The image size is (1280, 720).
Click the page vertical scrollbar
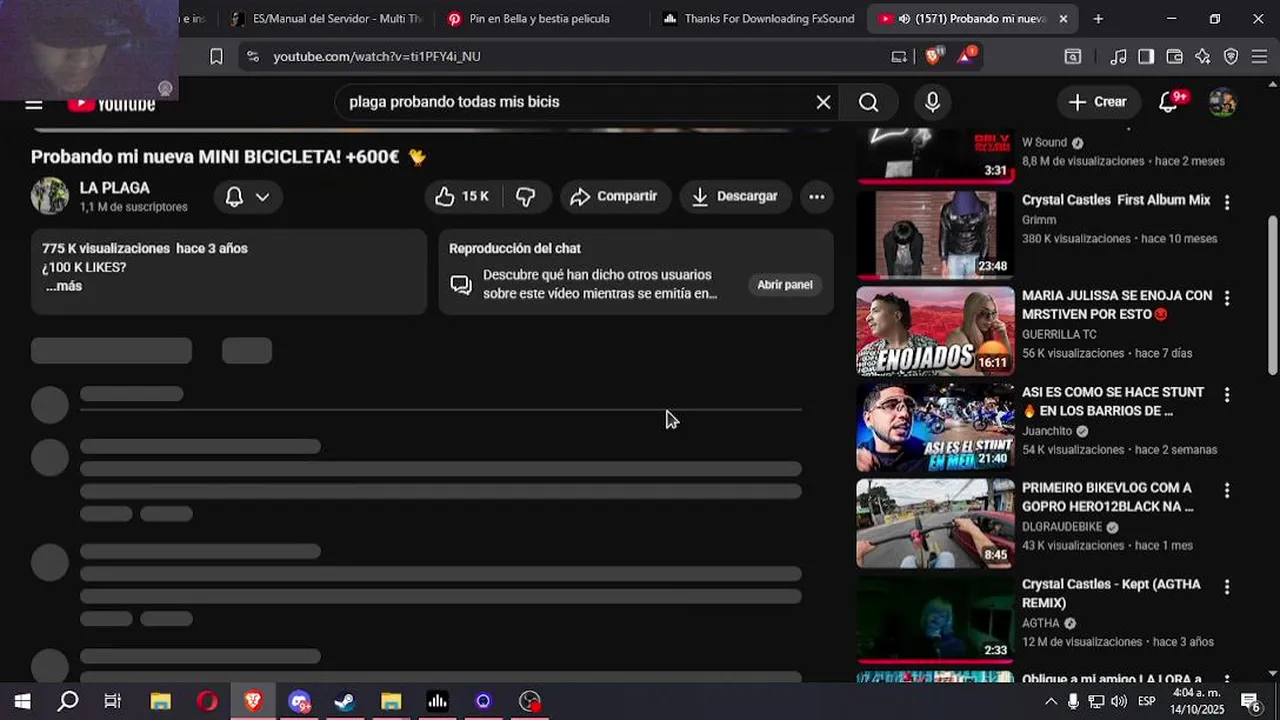coord(1273,295)
